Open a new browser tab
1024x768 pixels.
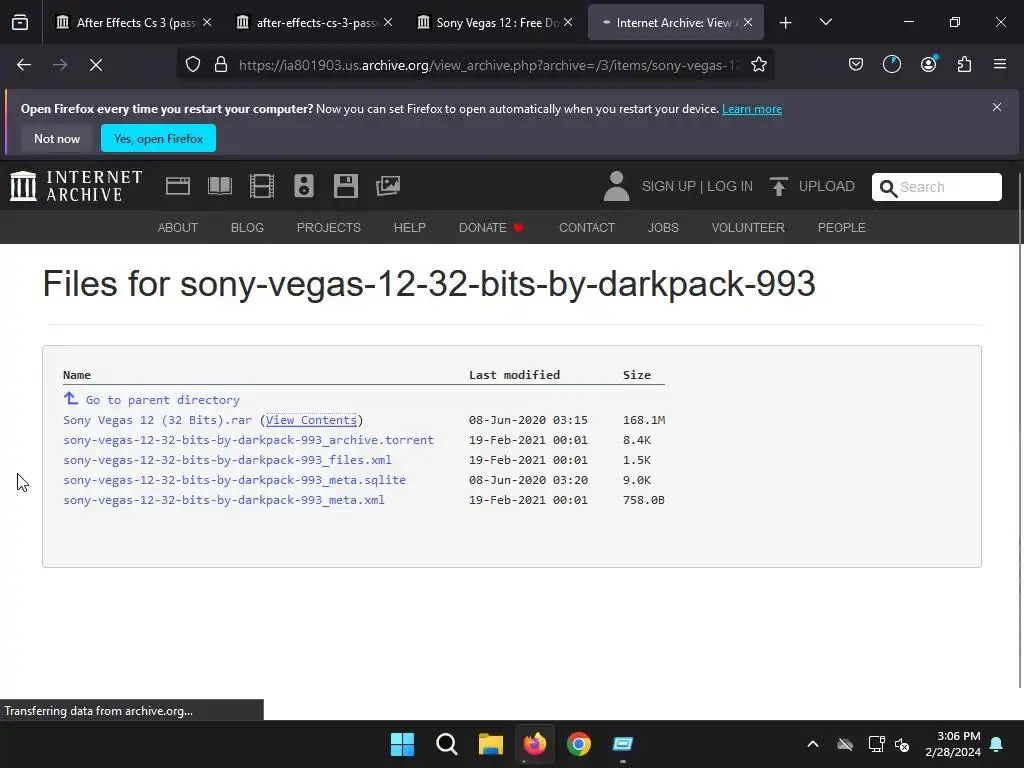click(x=786, y=22)
